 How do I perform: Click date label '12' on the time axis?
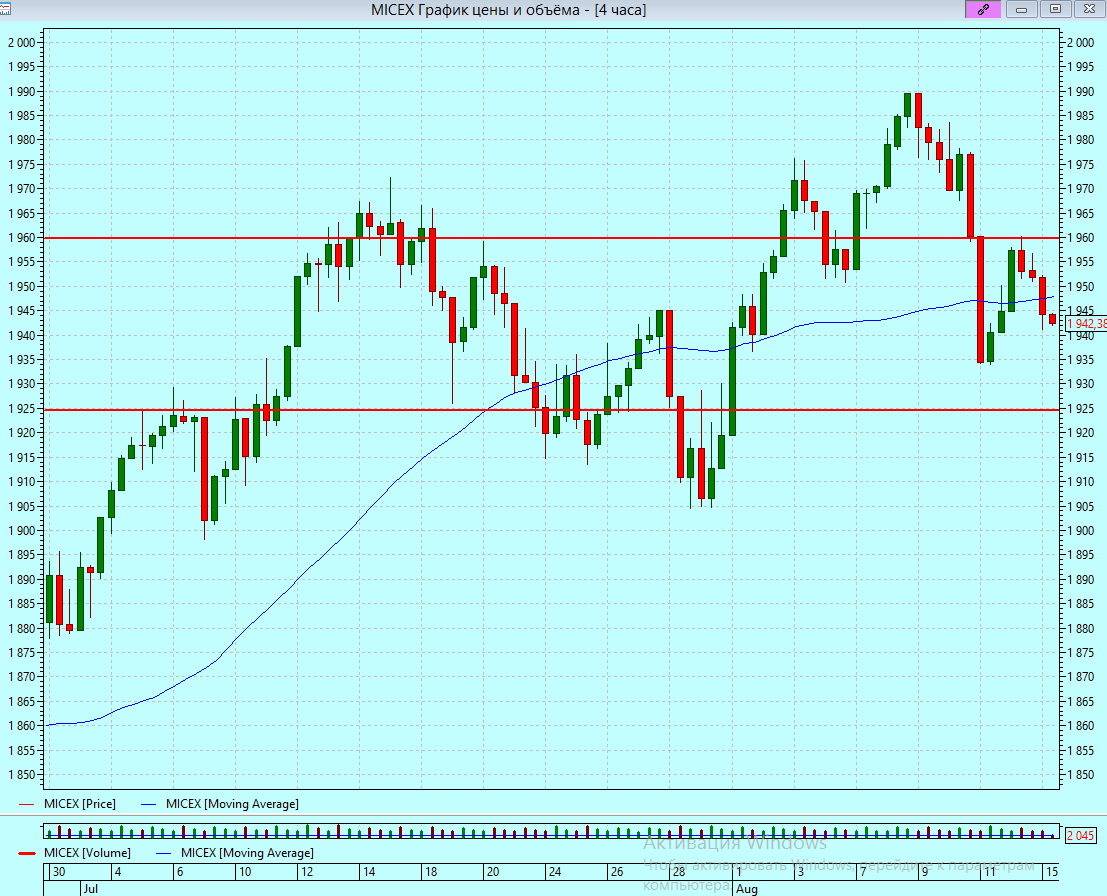coord(307,872)
